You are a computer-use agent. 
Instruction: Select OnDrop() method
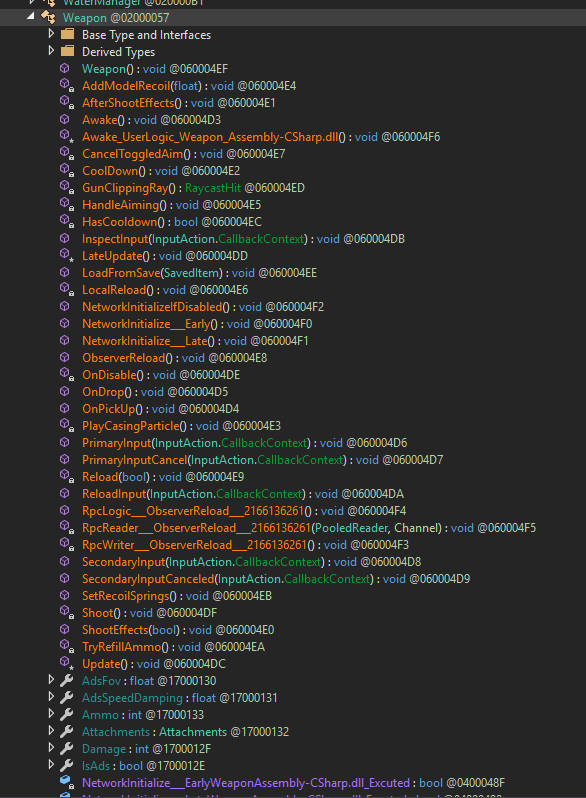[x=155, y=392]
